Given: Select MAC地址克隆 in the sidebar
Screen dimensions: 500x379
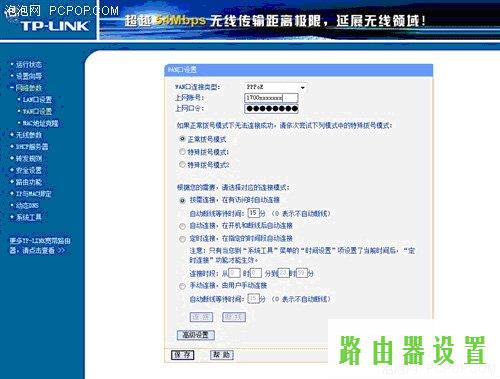Looking at the screenshot, I should click(40, 123).
